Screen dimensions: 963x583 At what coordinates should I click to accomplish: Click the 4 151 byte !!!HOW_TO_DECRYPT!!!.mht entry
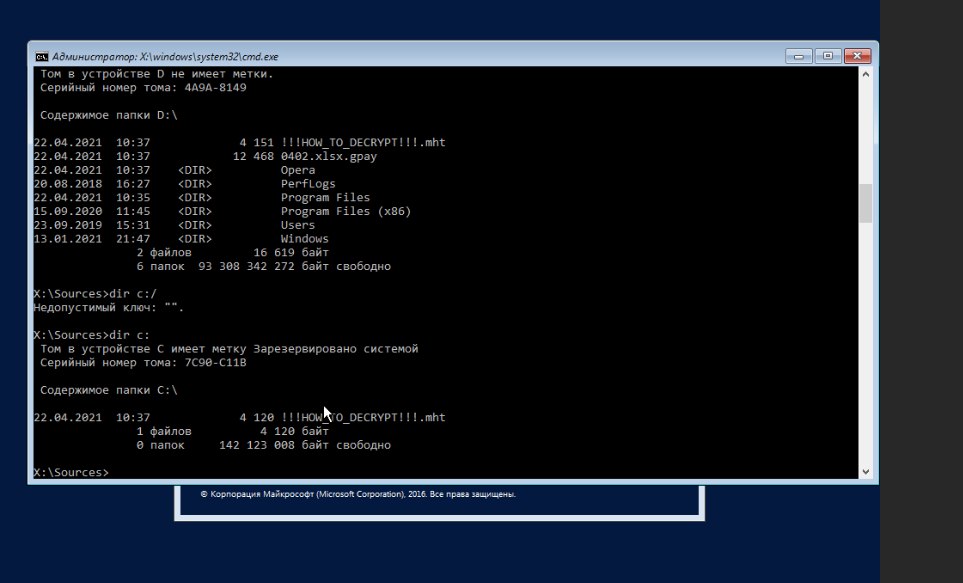tap(240, 142)
